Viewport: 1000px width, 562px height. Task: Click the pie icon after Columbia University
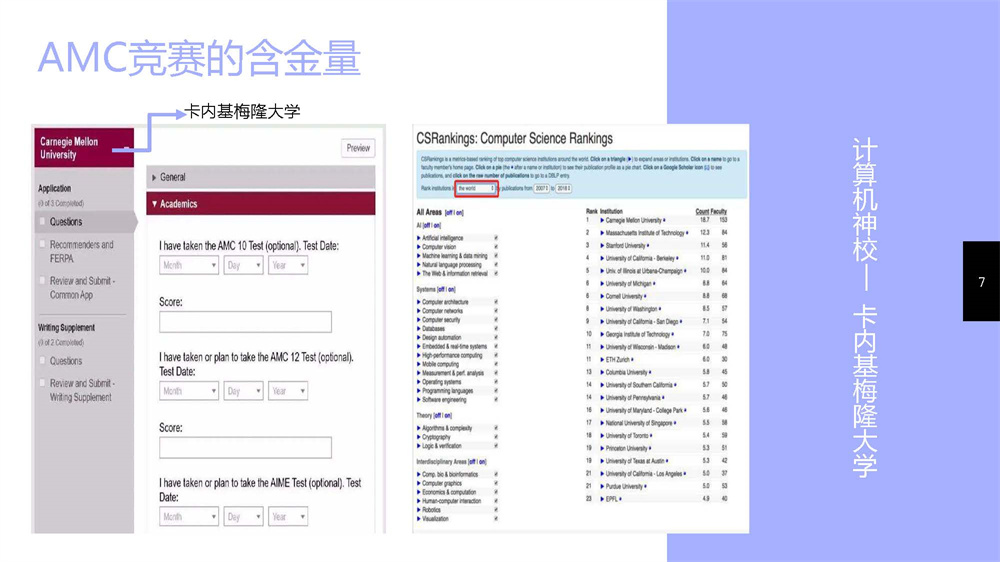(x=649, y=373)
